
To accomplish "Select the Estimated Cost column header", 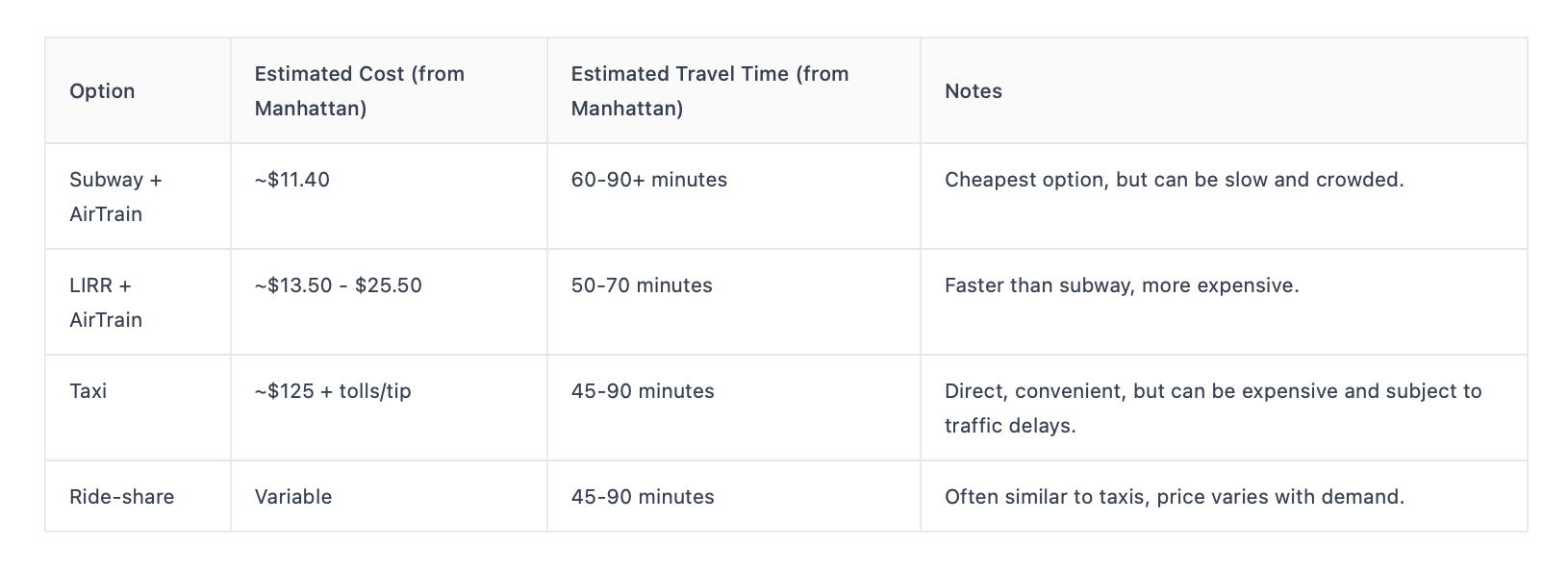I will pos(389,91).
